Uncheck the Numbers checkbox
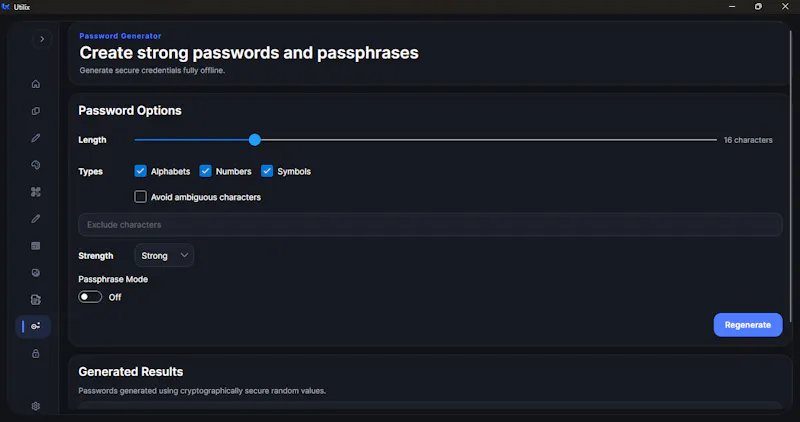Viewport: 800px width, 422px height. click(x=205, y=171)
